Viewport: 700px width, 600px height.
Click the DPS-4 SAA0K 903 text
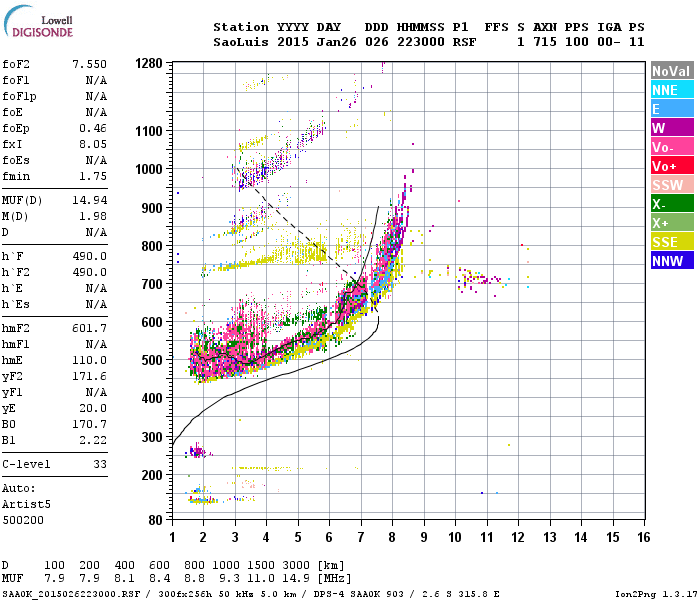tap(358, 594)
